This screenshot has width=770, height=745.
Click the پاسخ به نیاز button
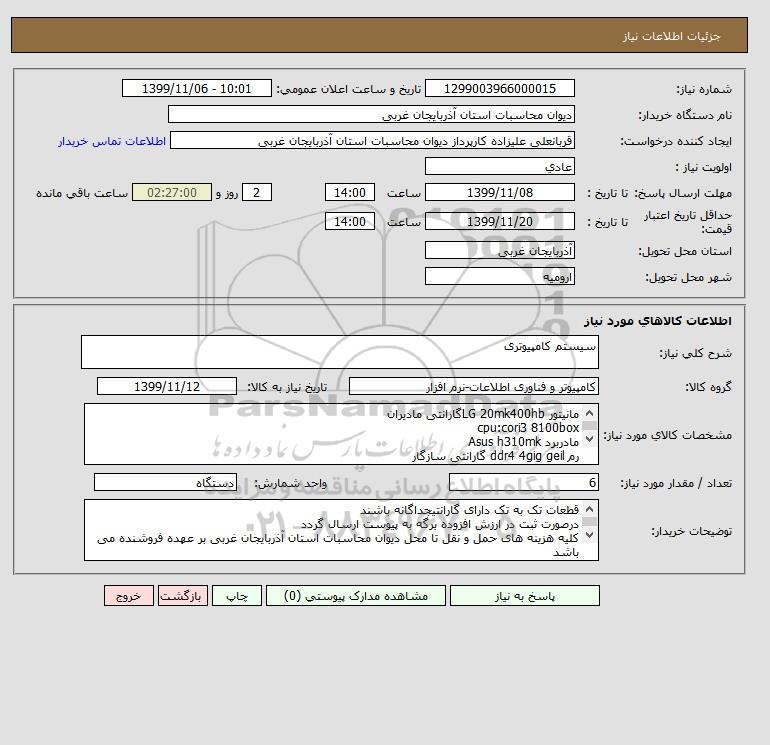[x=524, y=596]
